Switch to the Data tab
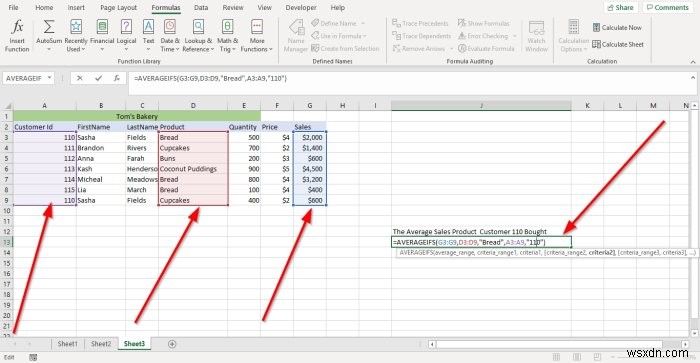 click(x=201, y=8)
